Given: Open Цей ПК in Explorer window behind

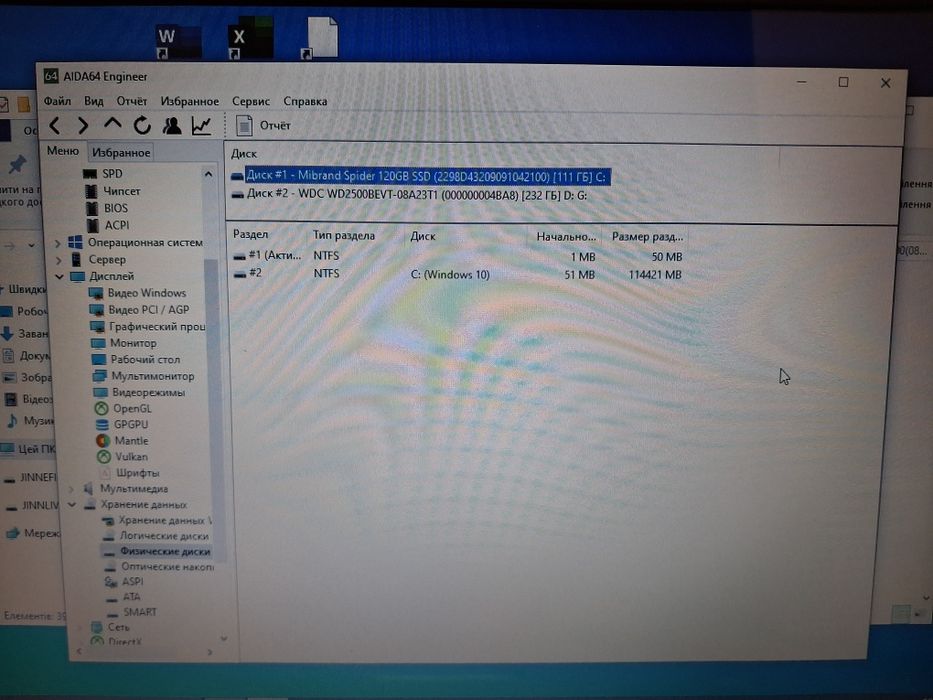Looking at the screenshot, I should coord(30,449).
